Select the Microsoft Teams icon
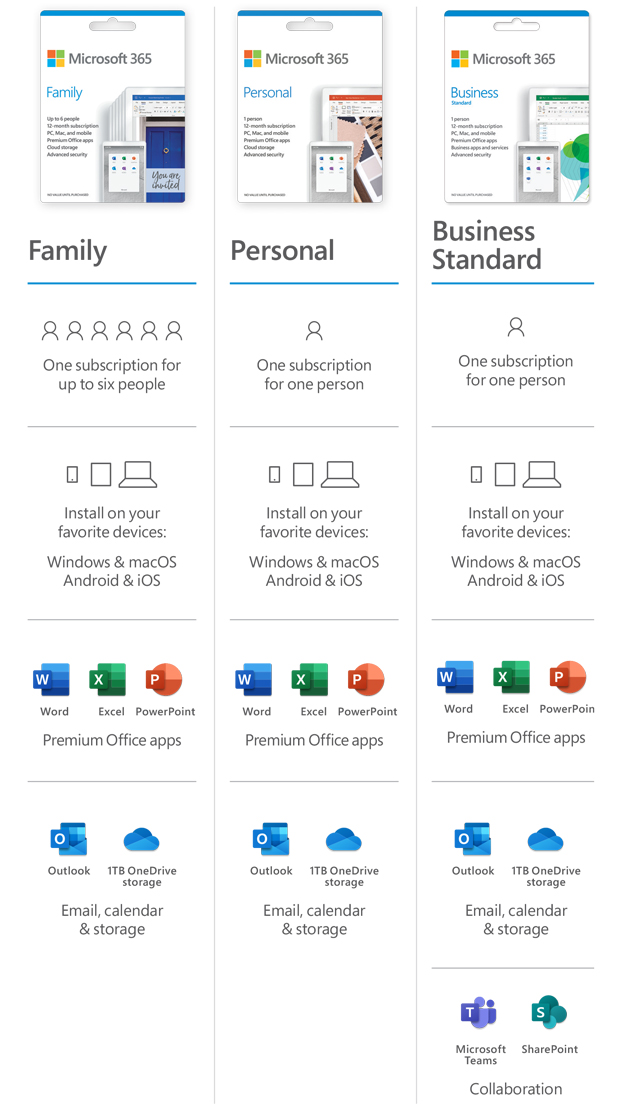The width and height of the screenshot is (630, 1110). (479, 1012)
